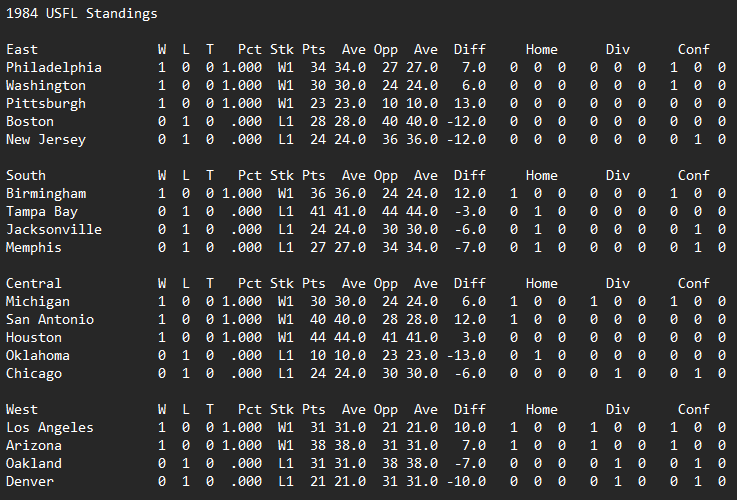Select San Antonio in the Central division
Image resolution: width=737 pixels, height=500 pixels.
point(50,320)
